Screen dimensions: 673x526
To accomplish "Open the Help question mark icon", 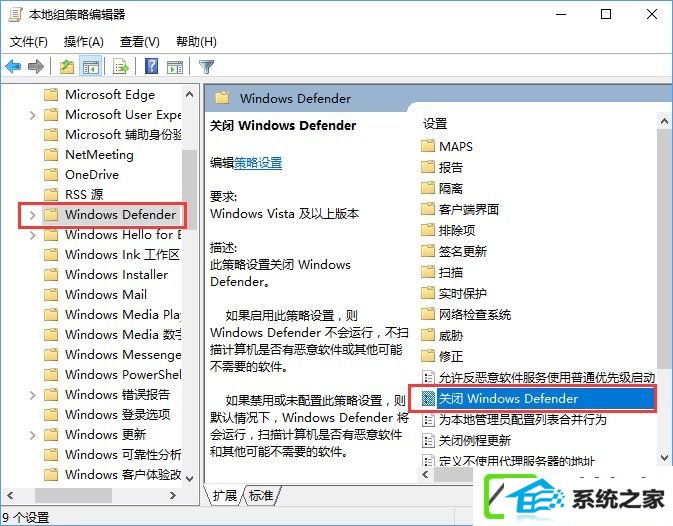I will [151, 67].
